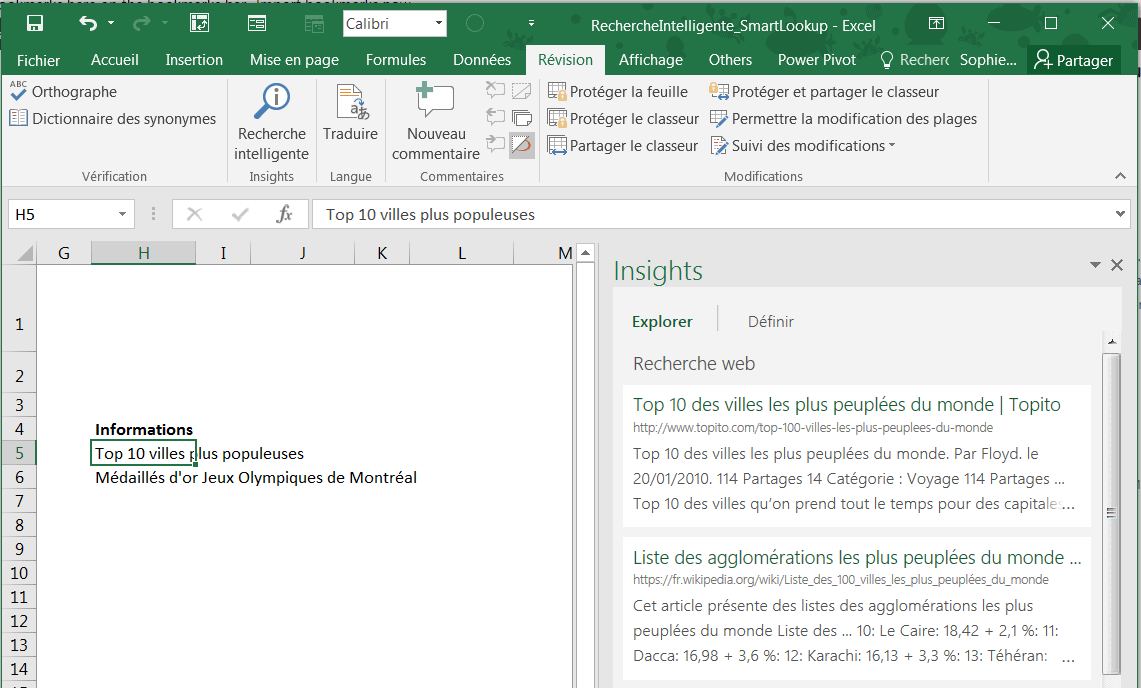Click the Insights pane vertical scrollbar
The width and height of the screenshot is (1141, 688).
click(1110, 512)
